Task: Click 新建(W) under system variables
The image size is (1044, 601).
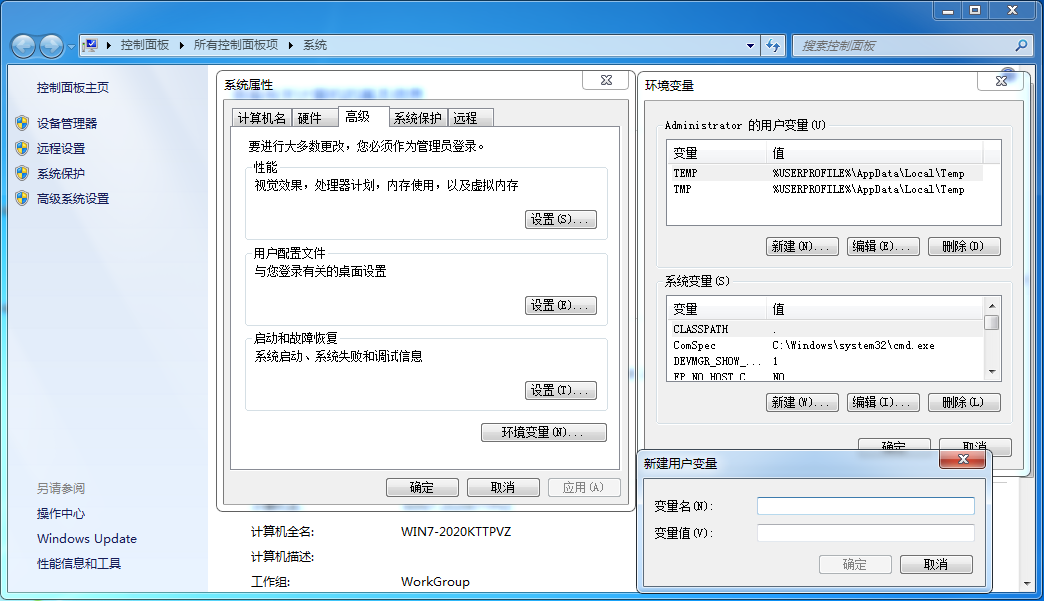Action: (x=802, y=402)
